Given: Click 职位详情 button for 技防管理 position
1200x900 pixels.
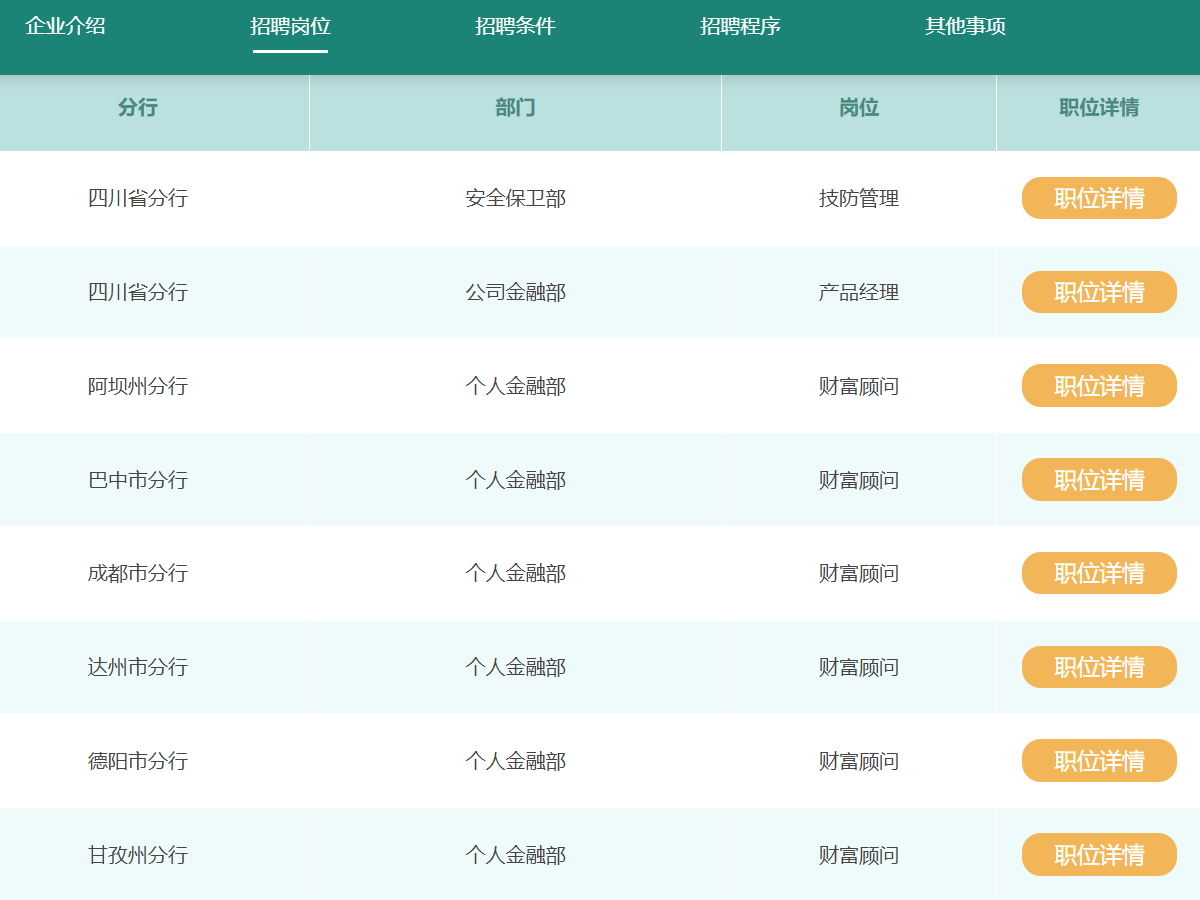Looking at the screenshot, I should pyautogui.click(x=1099, y=198).
